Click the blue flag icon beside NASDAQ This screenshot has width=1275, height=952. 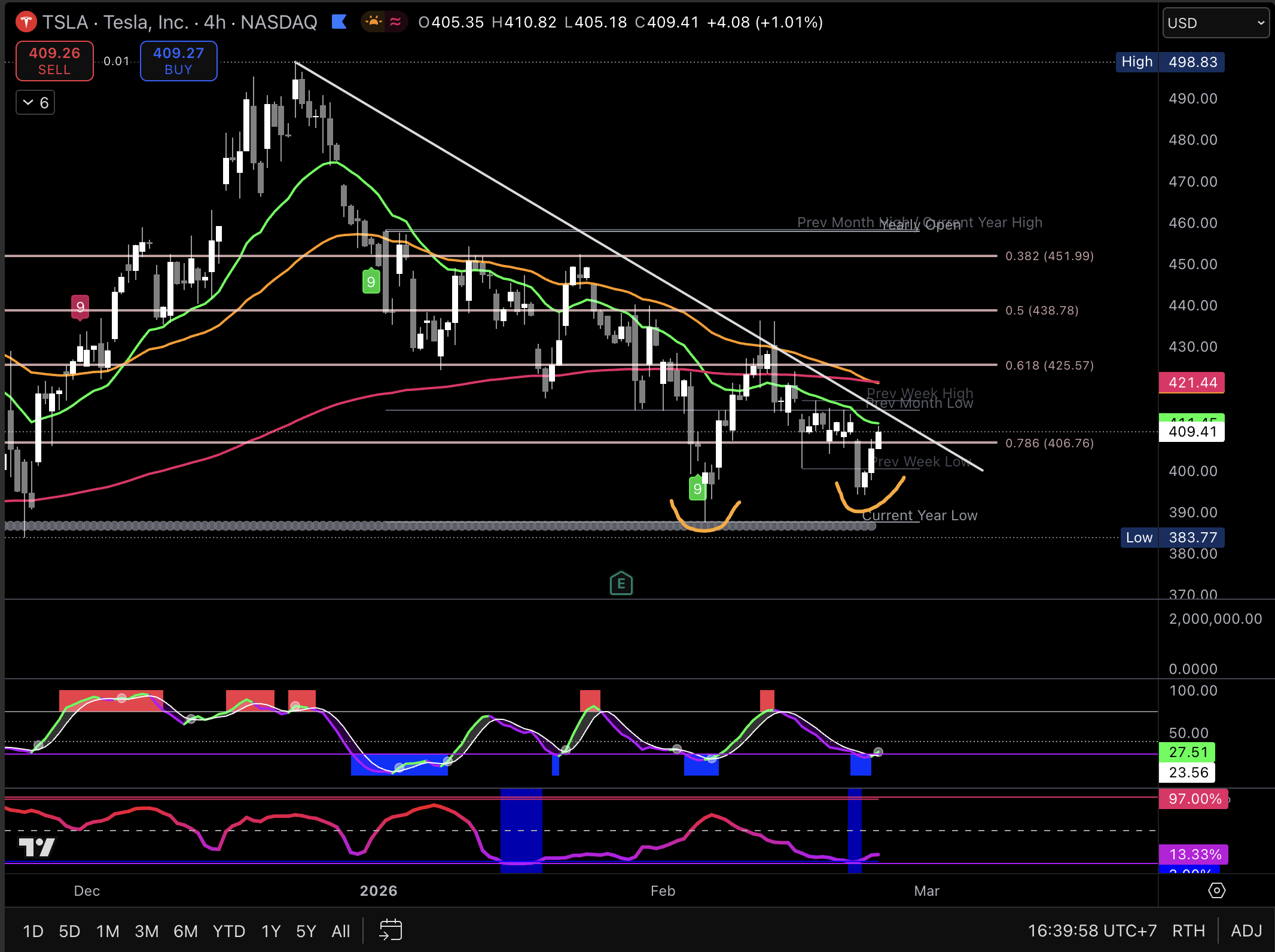click(x=339, y=23)
